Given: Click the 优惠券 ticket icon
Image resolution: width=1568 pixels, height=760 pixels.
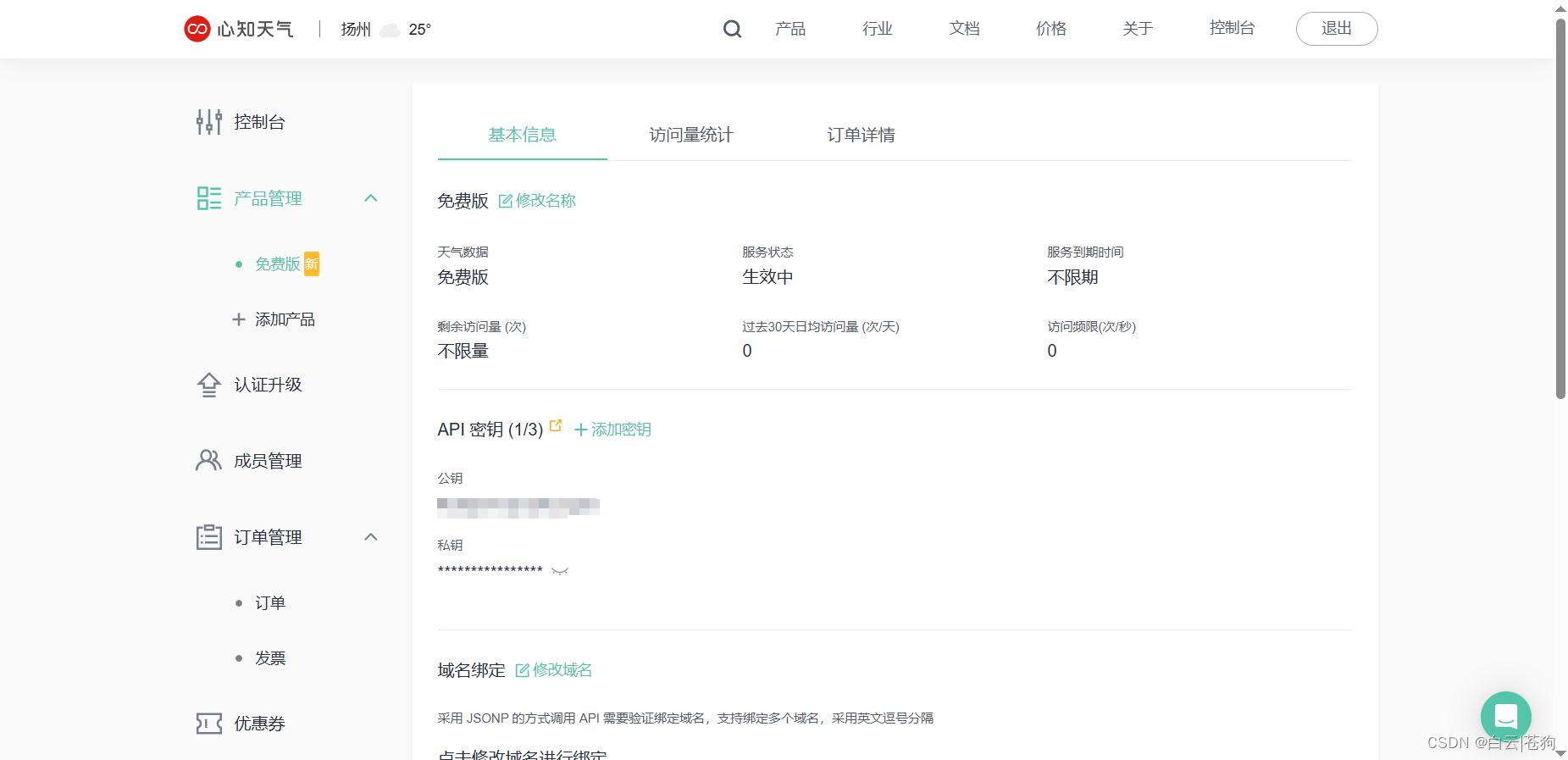Looking at the screenshot, I should coord(209,723).
